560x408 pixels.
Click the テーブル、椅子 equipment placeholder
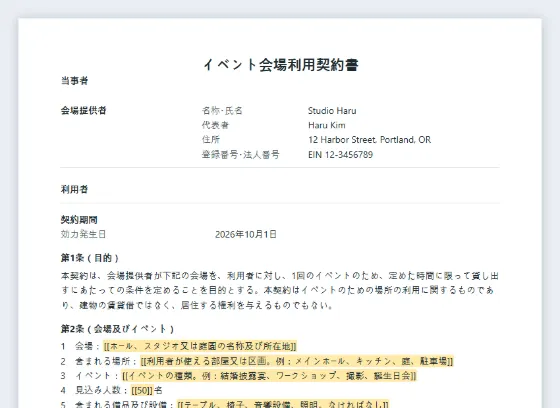283,404
